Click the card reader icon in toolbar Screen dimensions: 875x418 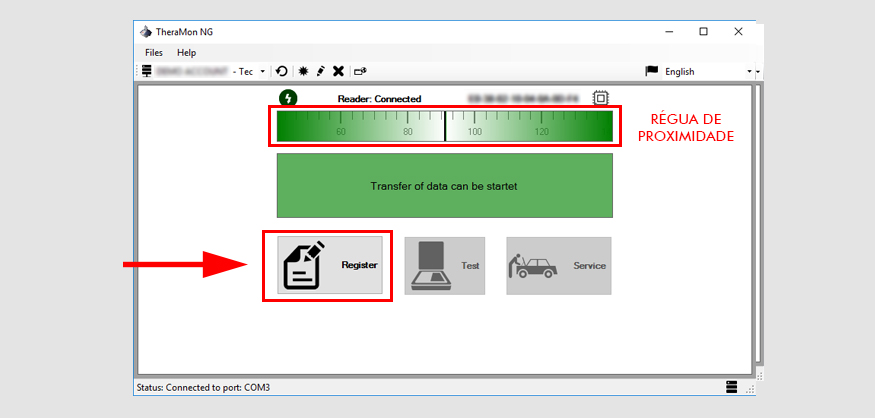tap(360, 71)
